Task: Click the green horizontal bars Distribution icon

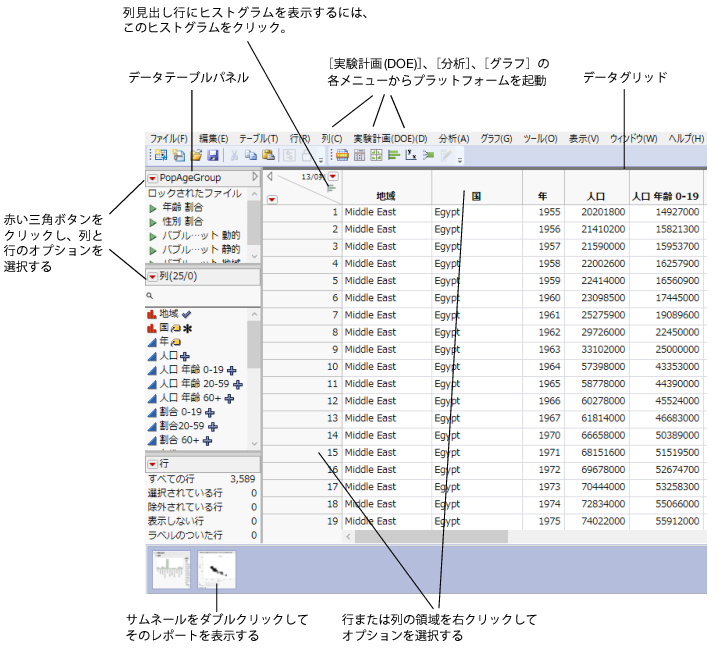Action: tap(393, 155)
